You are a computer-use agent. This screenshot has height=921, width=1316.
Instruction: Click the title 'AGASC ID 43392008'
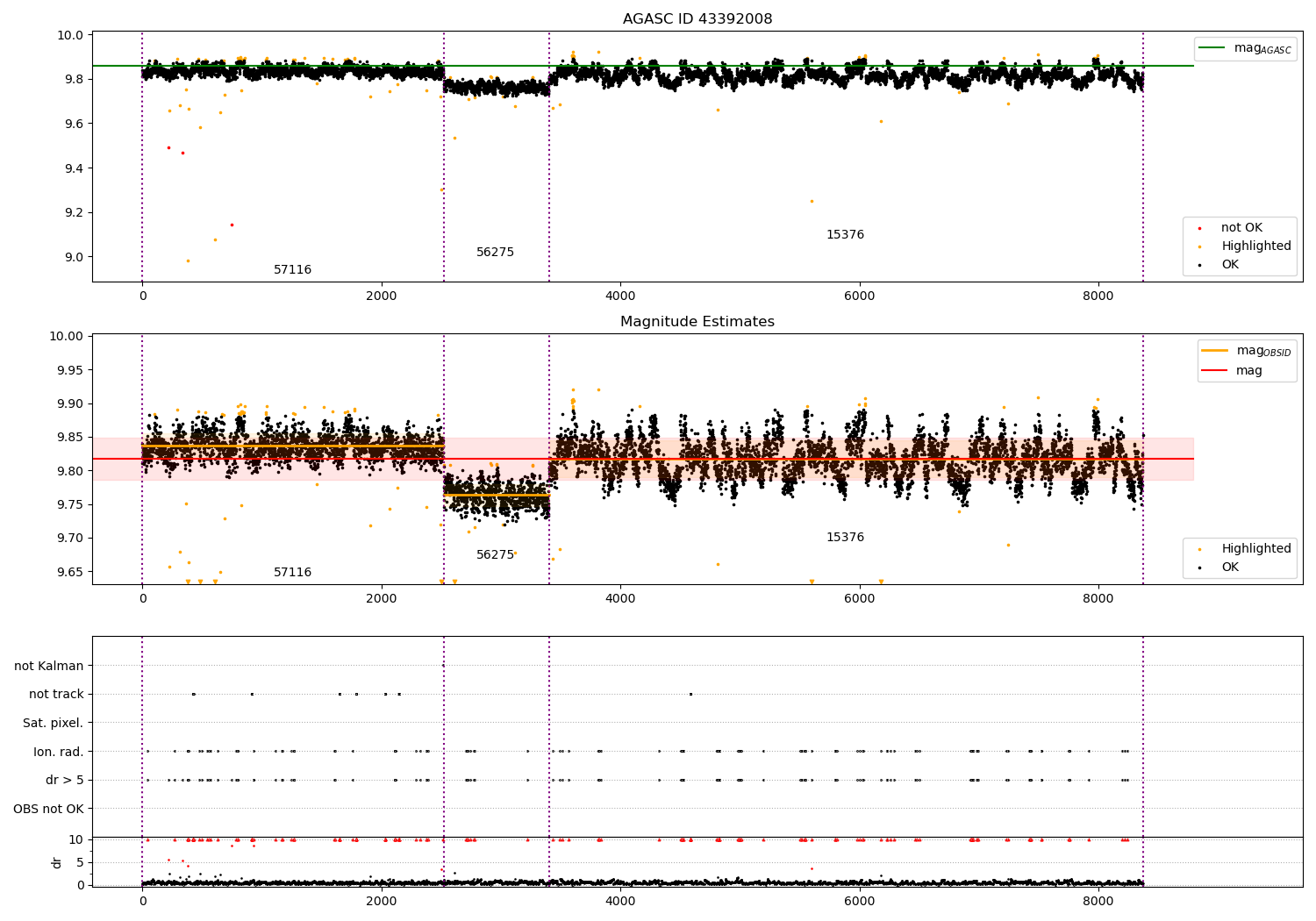tap(697, 19)
